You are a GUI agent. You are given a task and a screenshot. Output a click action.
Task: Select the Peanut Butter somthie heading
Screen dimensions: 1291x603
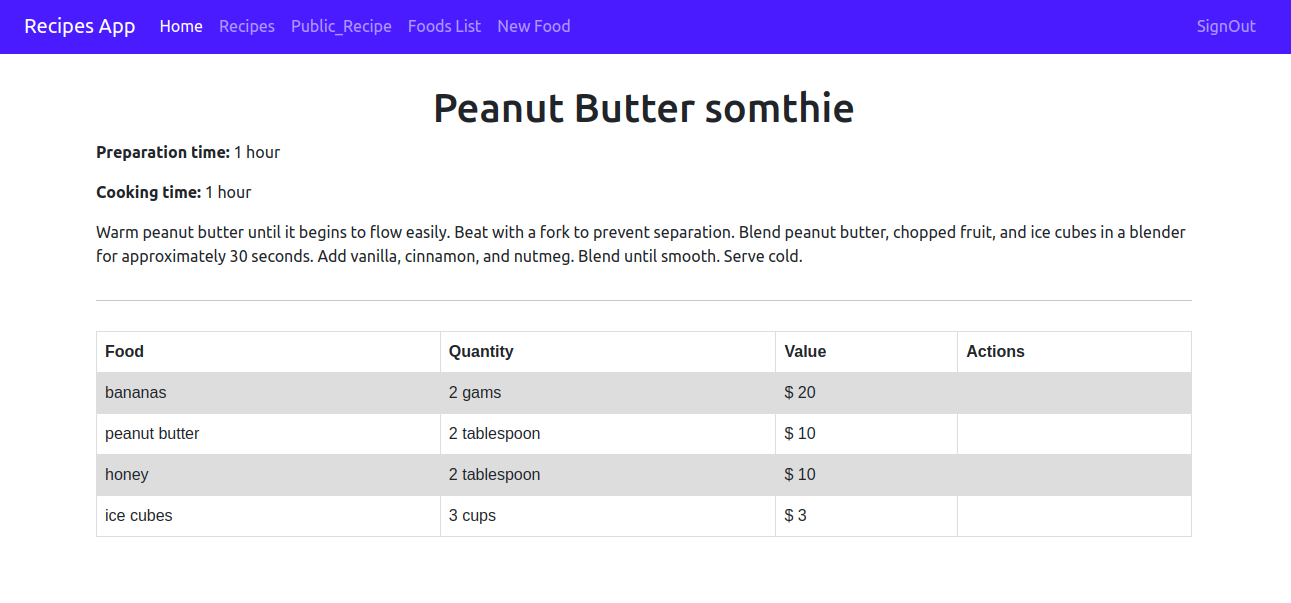pos(644,108)
